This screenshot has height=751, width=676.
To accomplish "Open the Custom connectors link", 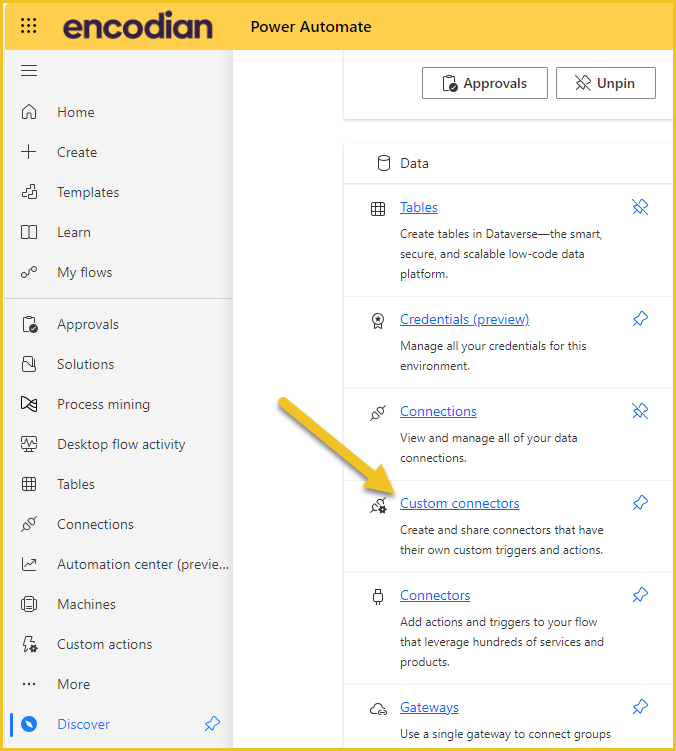I will tap(459, 503).
